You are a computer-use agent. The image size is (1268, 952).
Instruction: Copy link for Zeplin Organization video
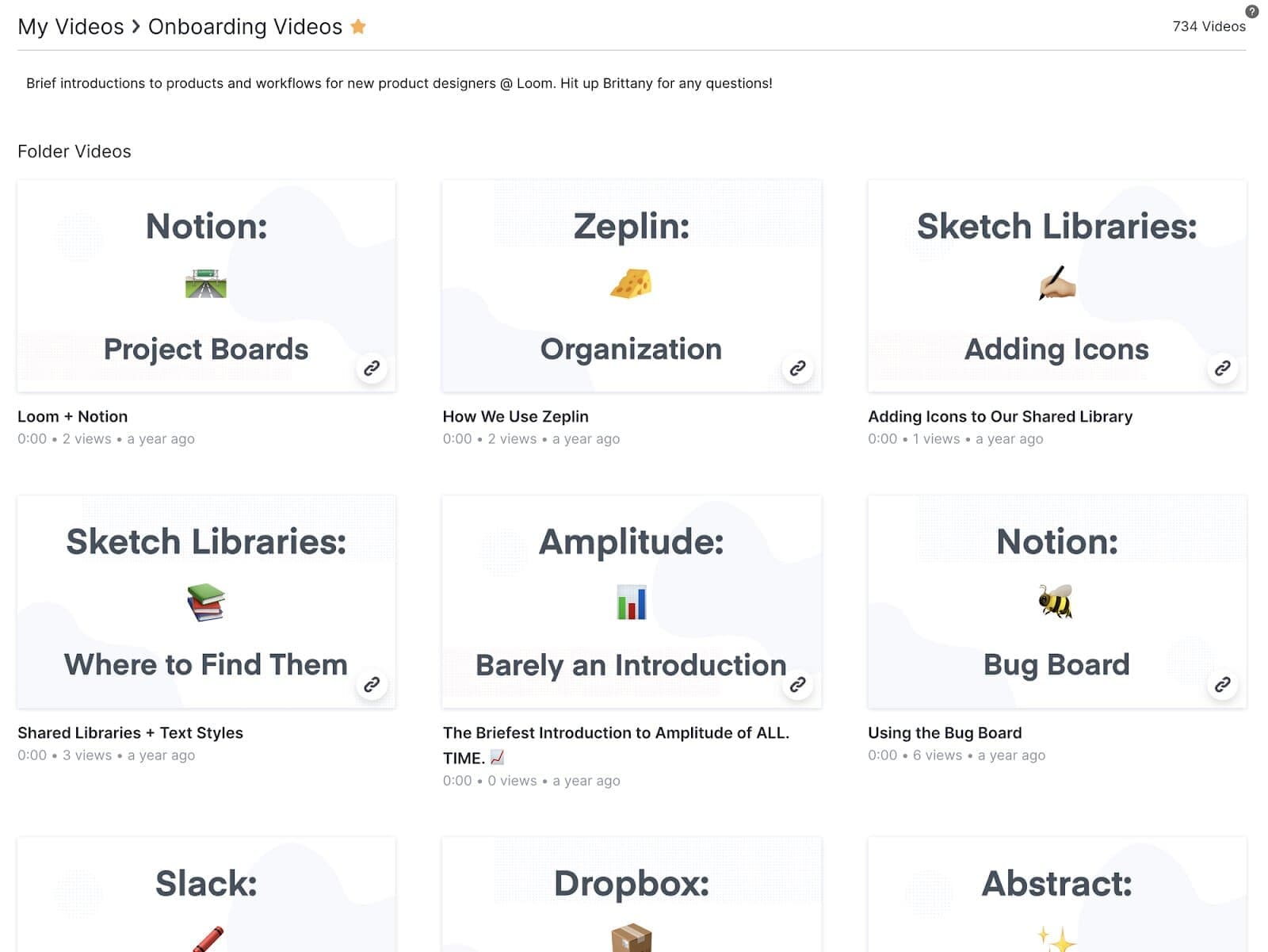coord(797,368)
